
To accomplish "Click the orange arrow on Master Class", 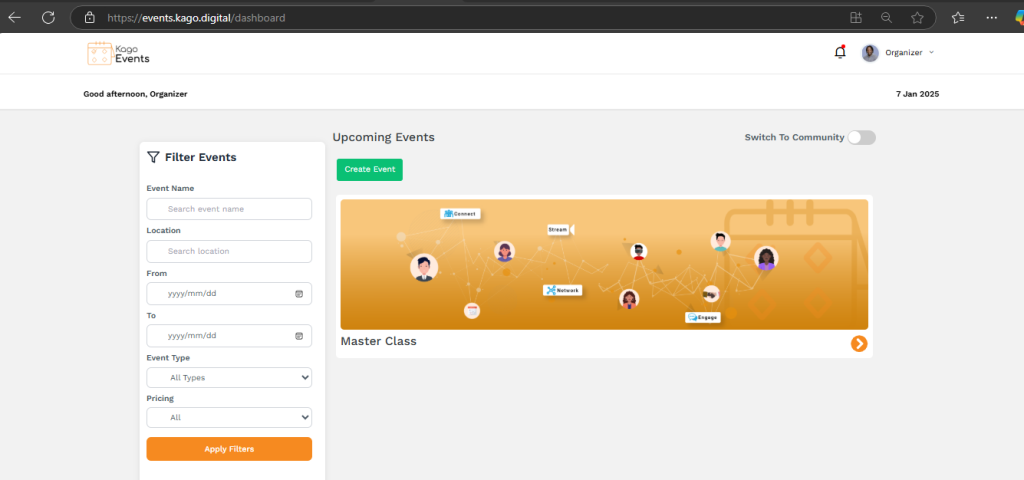I will click(859, 344).
